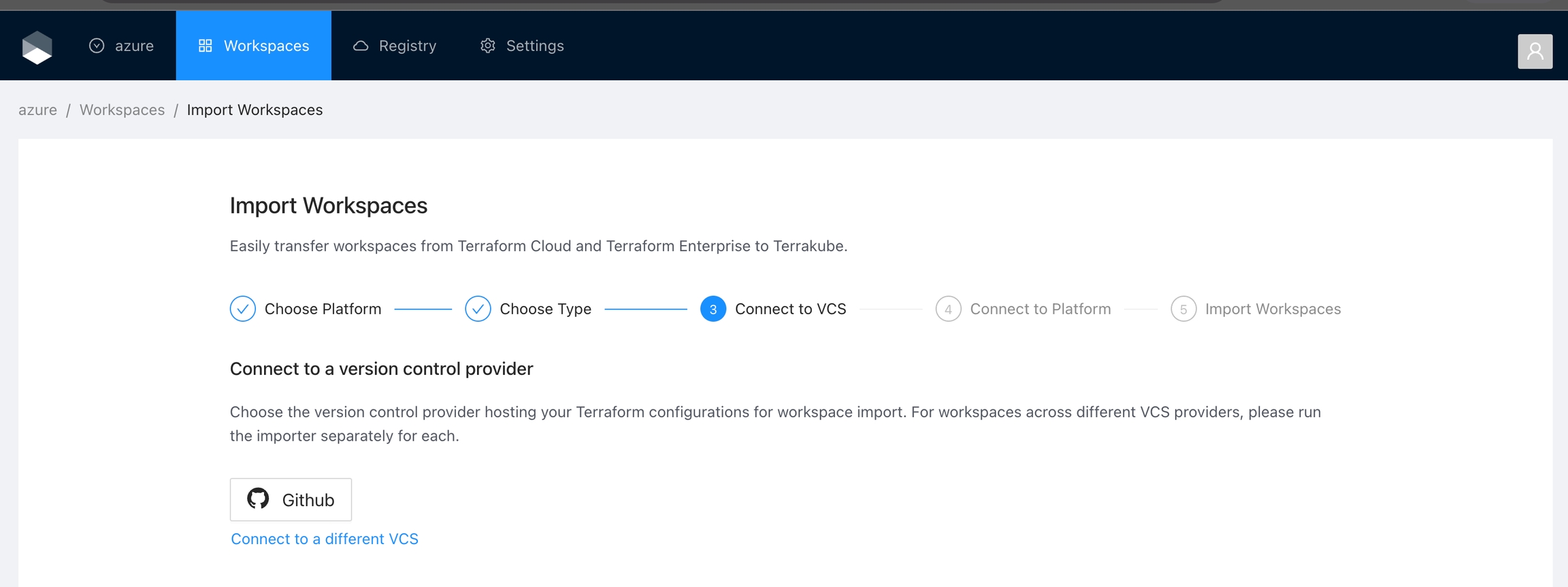Click the Choose Type checkmark step icon
The height and width of the screenshot is (587, 1568).
(x=478, y=309)
